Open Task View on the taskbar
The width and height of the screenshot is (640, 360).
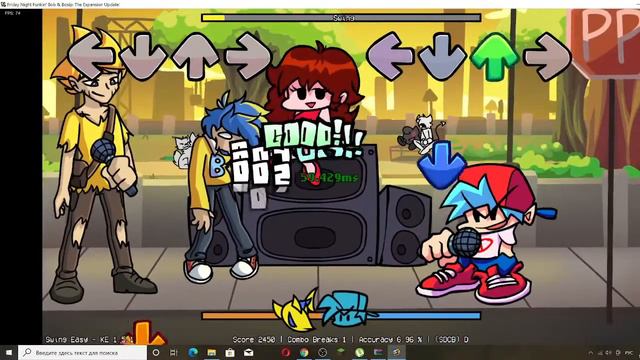(173, 352)
